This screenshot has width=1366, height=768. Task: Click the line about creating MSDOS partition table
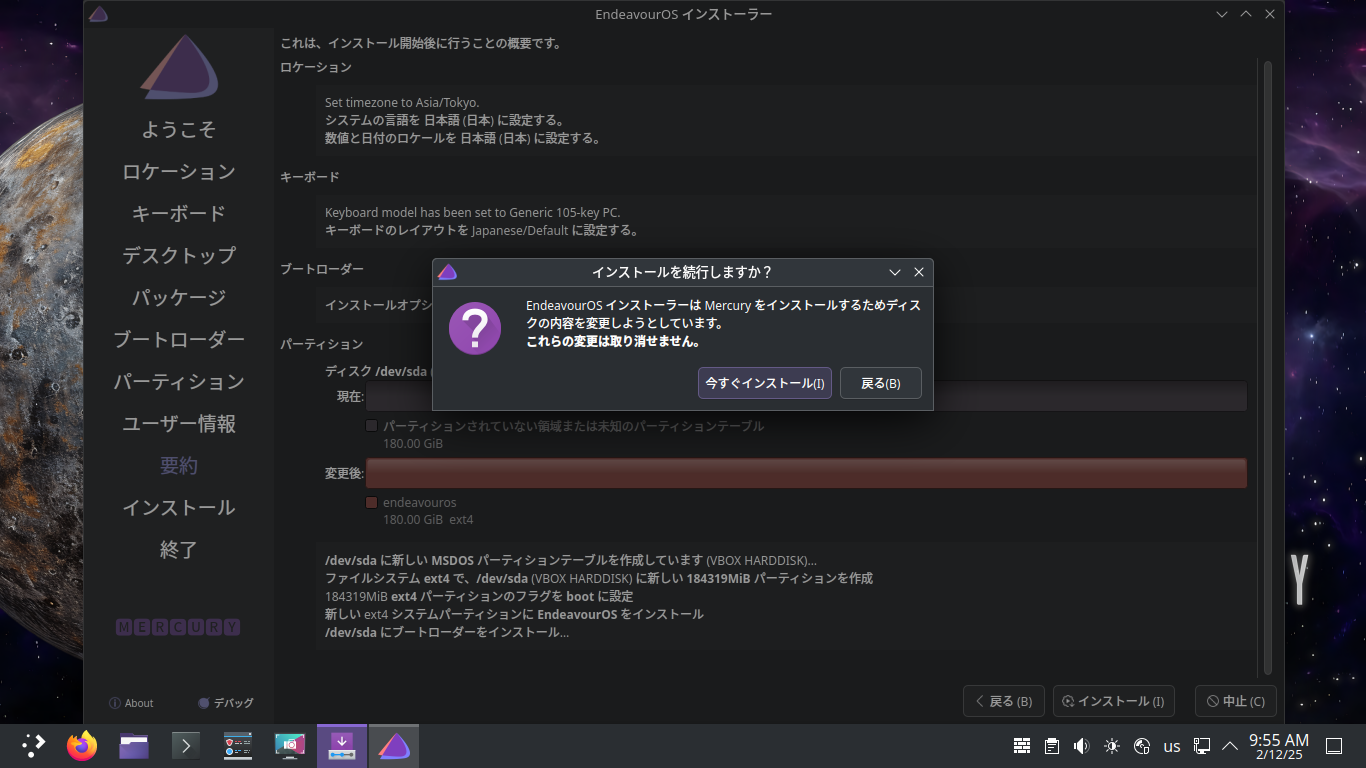[x=571, y=561]
